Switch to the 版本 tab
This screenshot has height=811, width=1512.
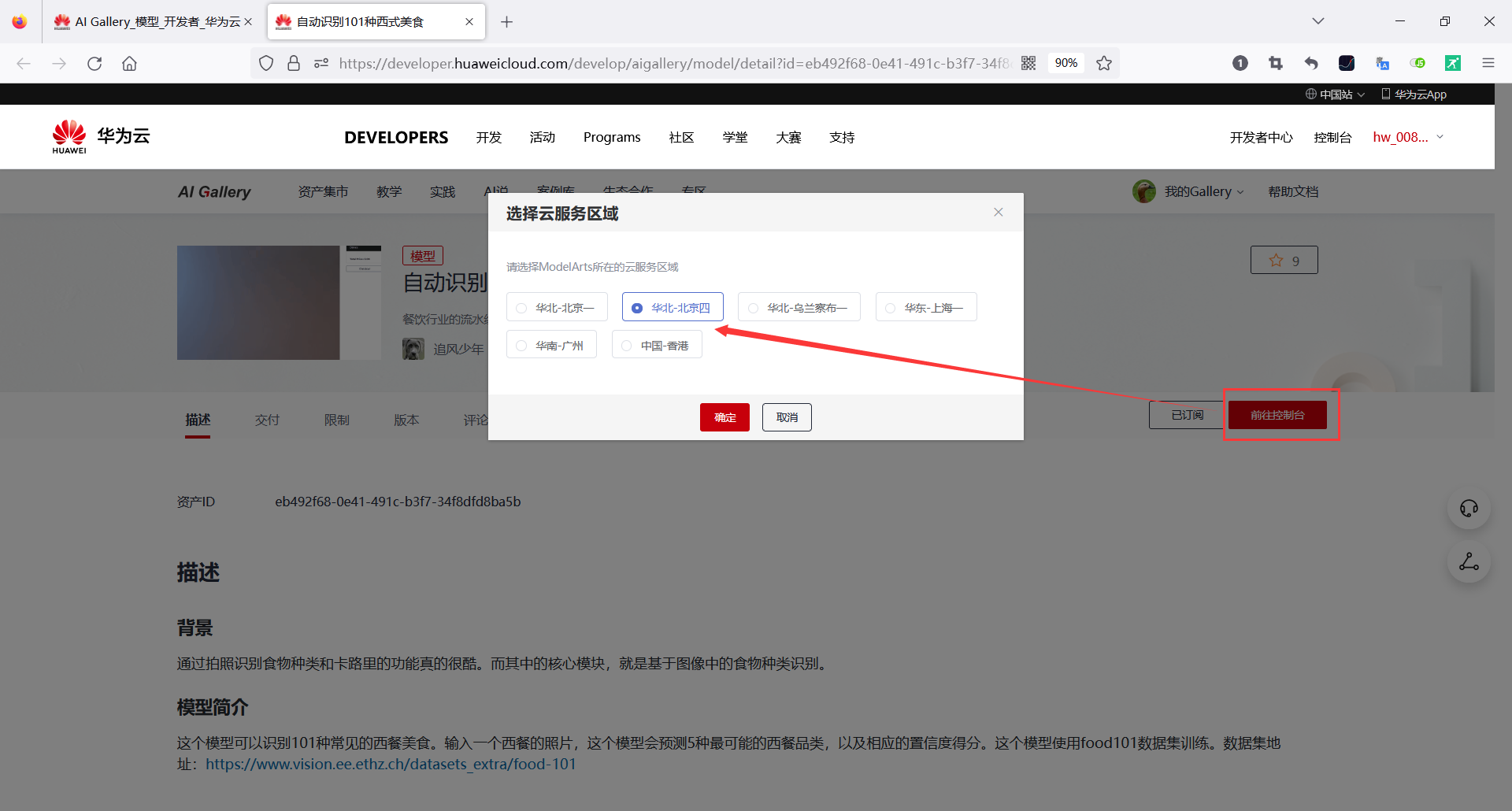[x=406, y=420]
